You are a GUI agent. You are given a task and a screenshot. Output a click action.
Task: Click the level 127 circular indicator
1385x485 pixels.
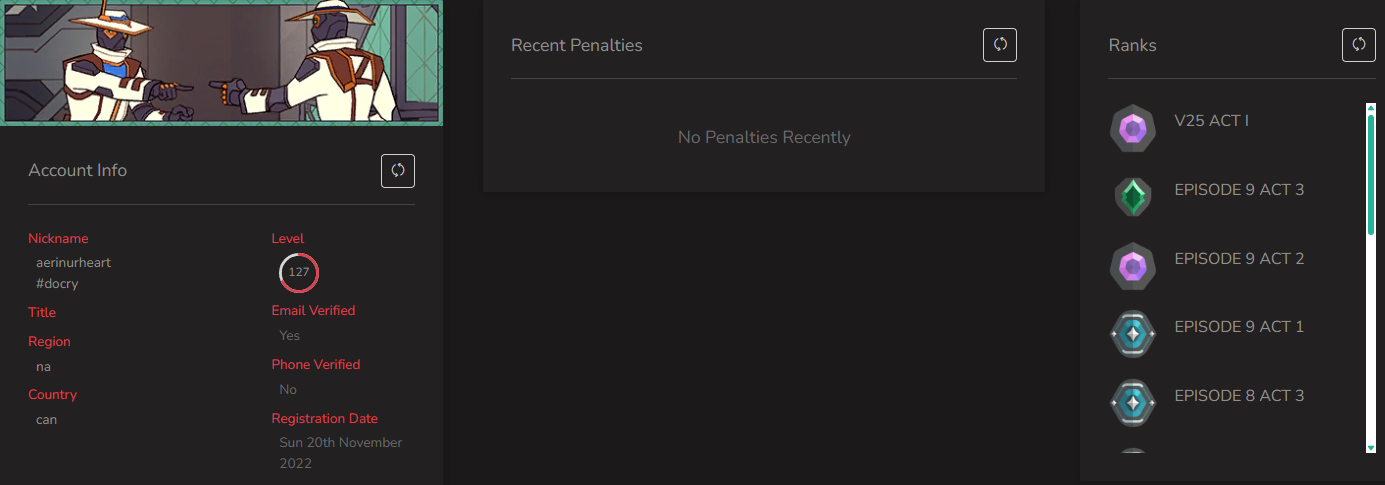pyautogui.click(x=298, y=272)
